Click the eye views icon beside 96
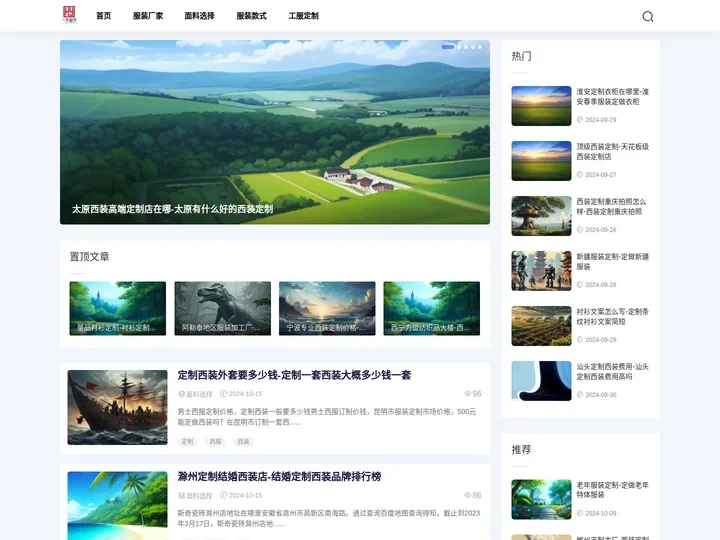Viewport: 720px width, 540px height. point(467,394)
